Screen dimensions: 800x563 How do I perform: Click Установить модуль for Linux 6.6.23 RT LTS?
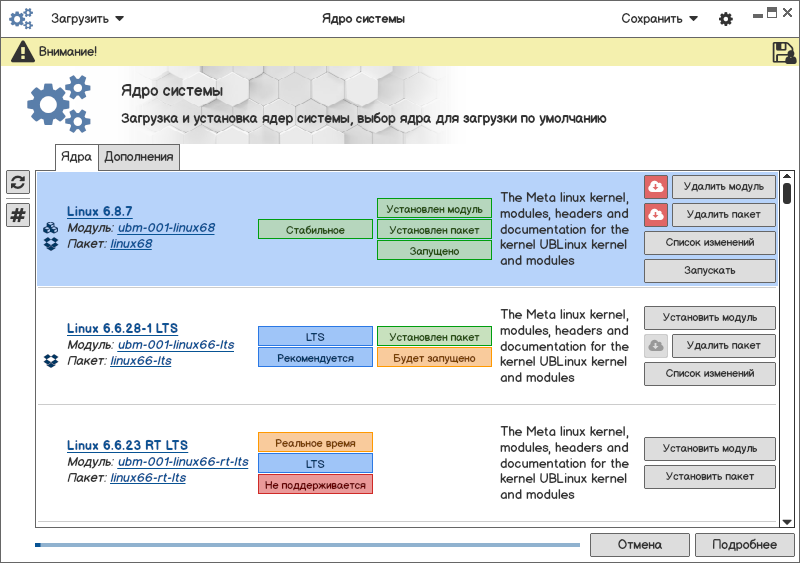[710, 449]
